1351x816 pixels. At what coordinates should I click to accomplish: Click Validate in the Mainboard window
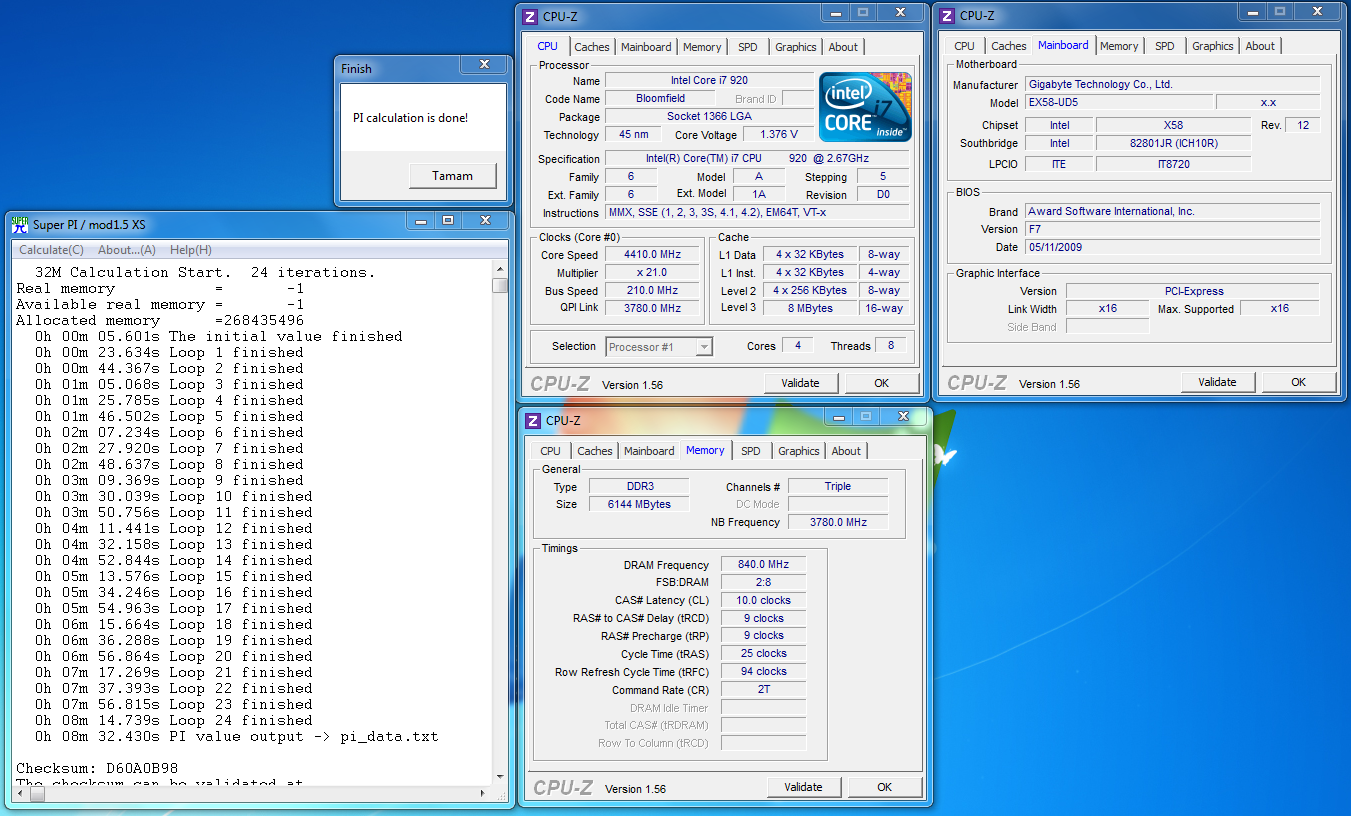pos(1217,382)
